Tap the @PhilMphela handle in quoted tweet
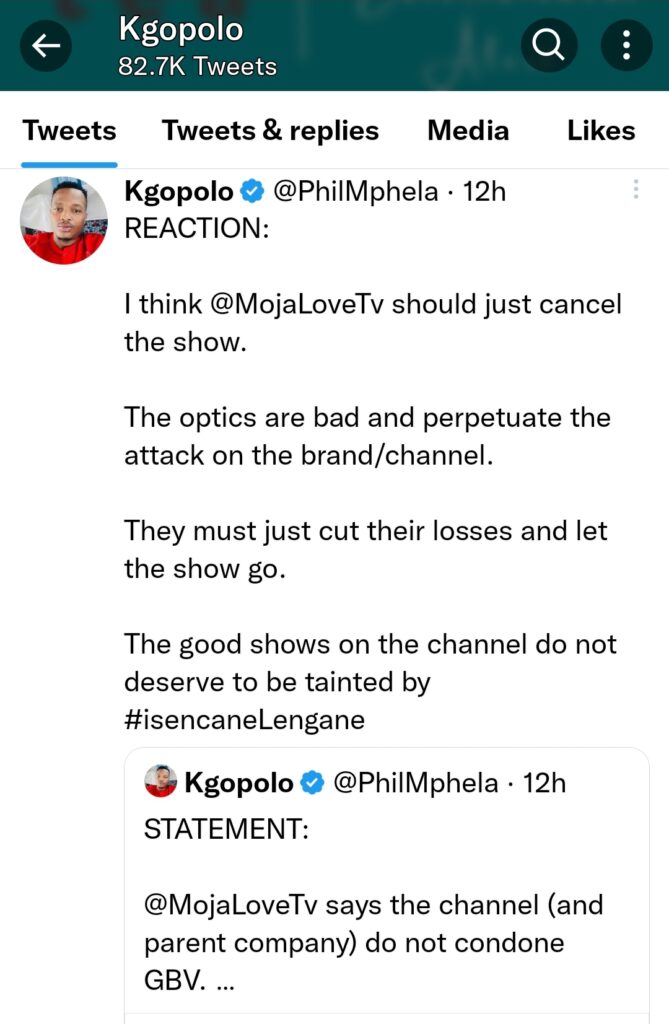Viewport: 669px width, 1024px height. (x=414, y=783)
